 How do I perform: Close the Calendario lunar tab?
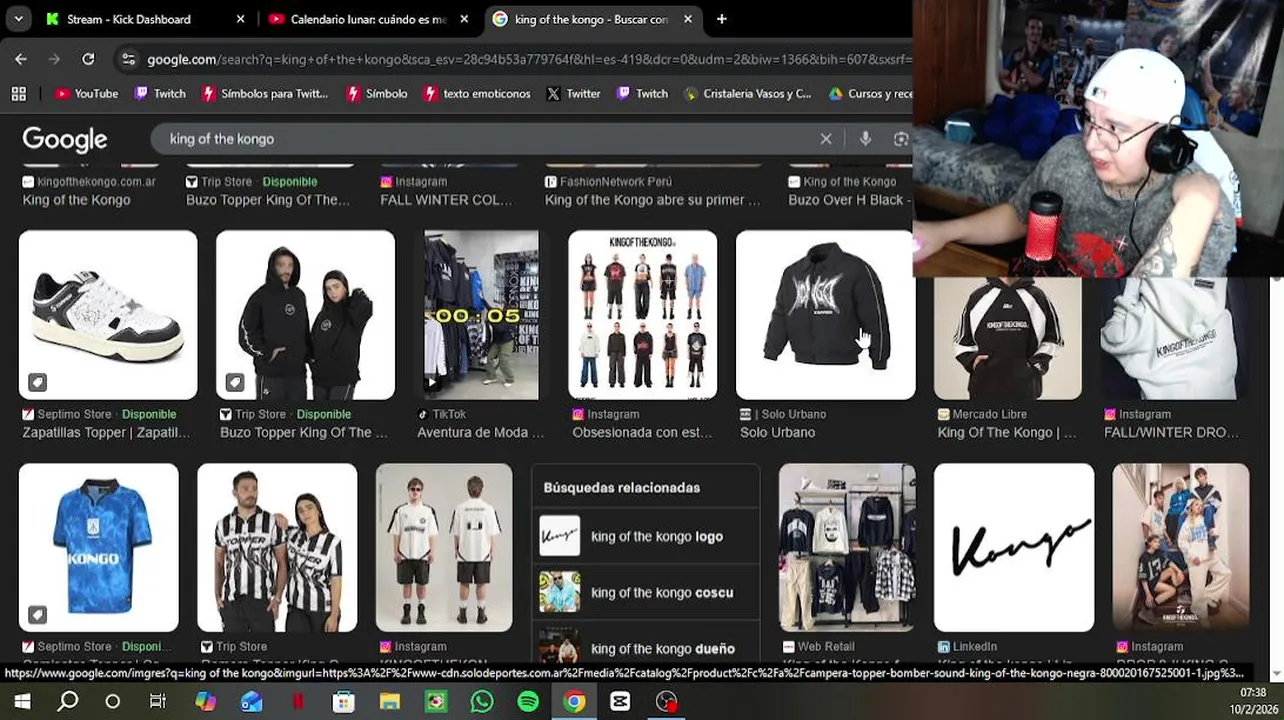tap(464, 19)
